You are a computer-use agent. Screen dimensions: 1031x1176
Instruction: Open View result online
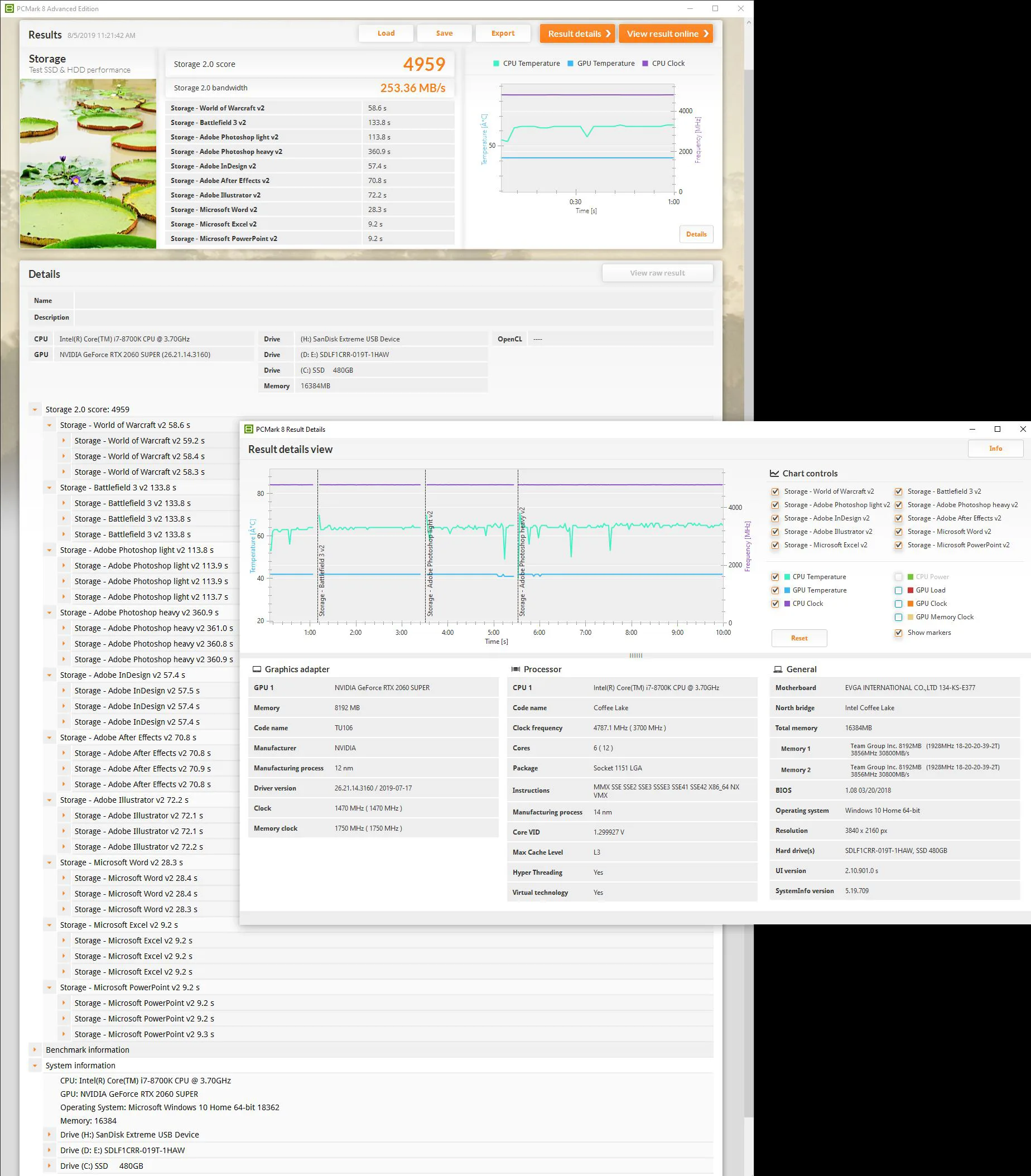click(x=666, y=33)
